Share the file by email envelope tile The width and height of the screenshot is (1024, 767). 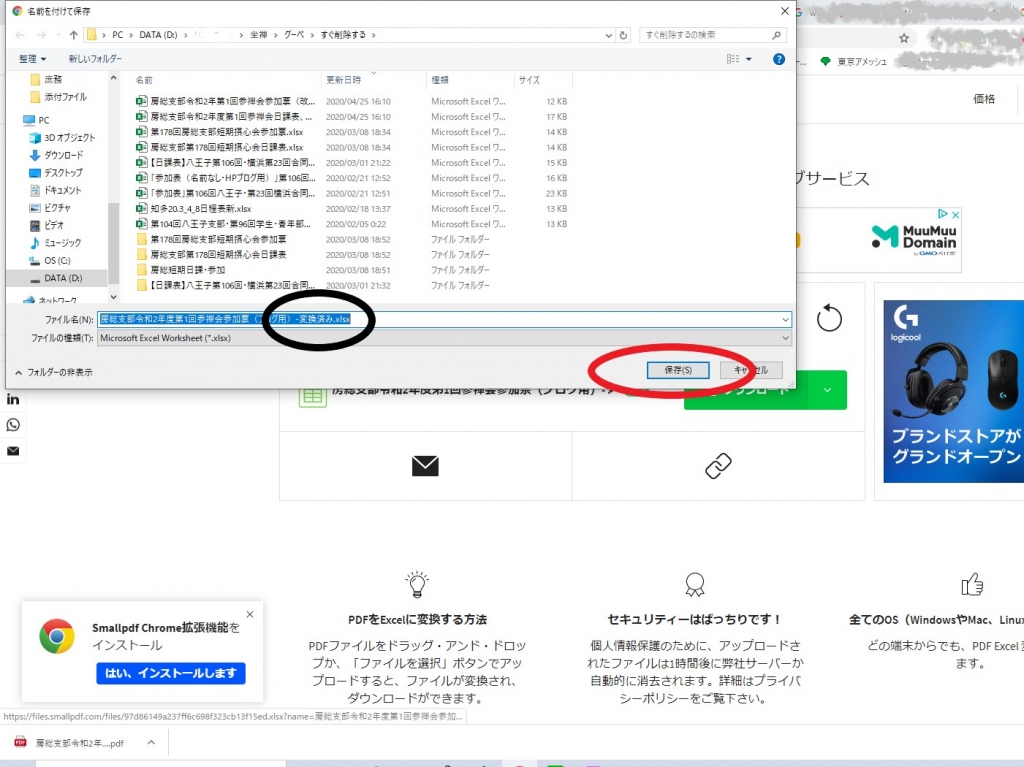(425, 466)
